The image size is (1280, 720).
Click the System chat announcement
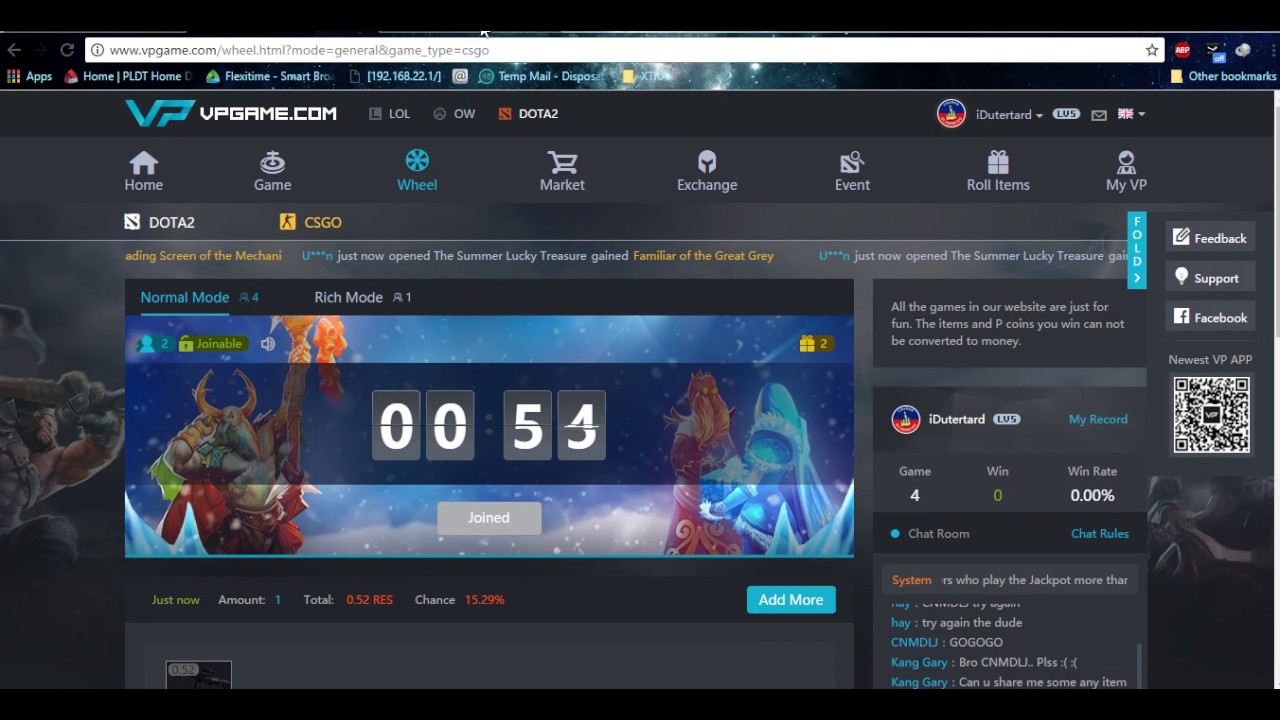[1010, 580]
